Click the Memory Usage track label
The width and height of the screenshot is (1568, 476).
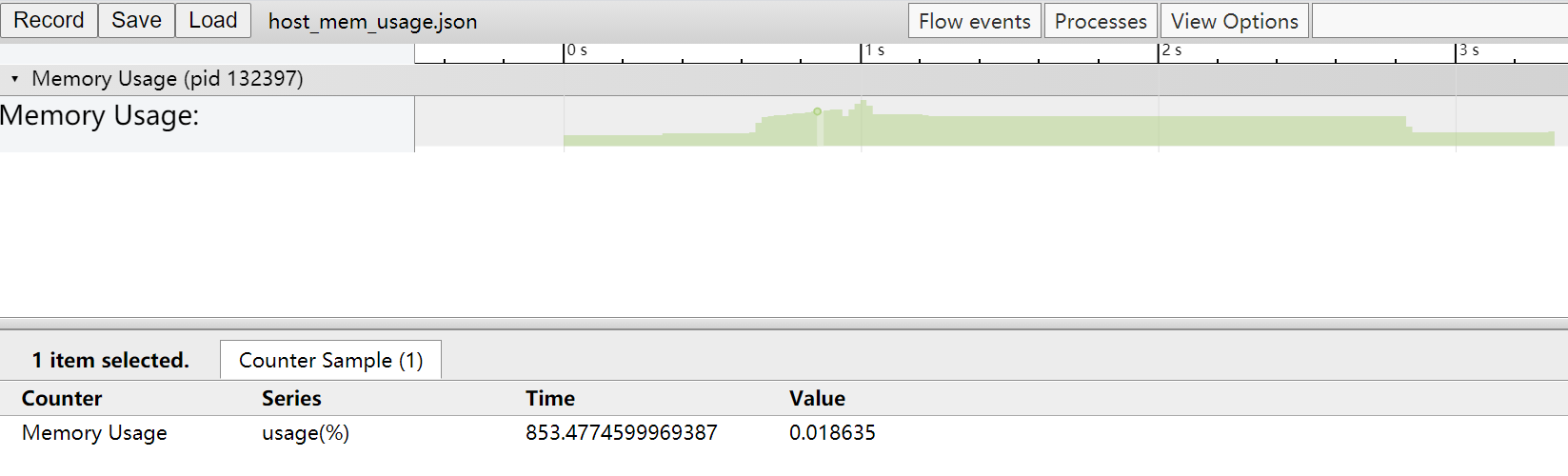100,116
